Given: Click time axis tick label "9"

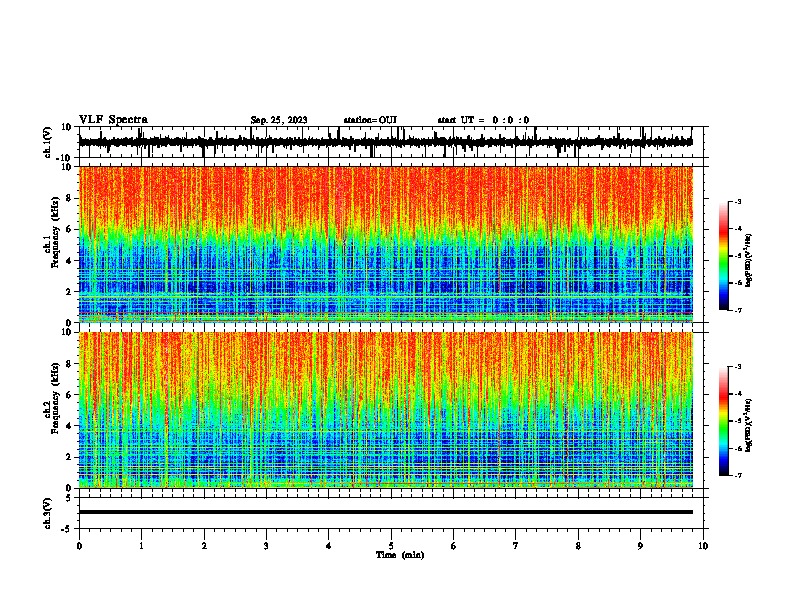Looking at the screenshot, I should 640,546.
